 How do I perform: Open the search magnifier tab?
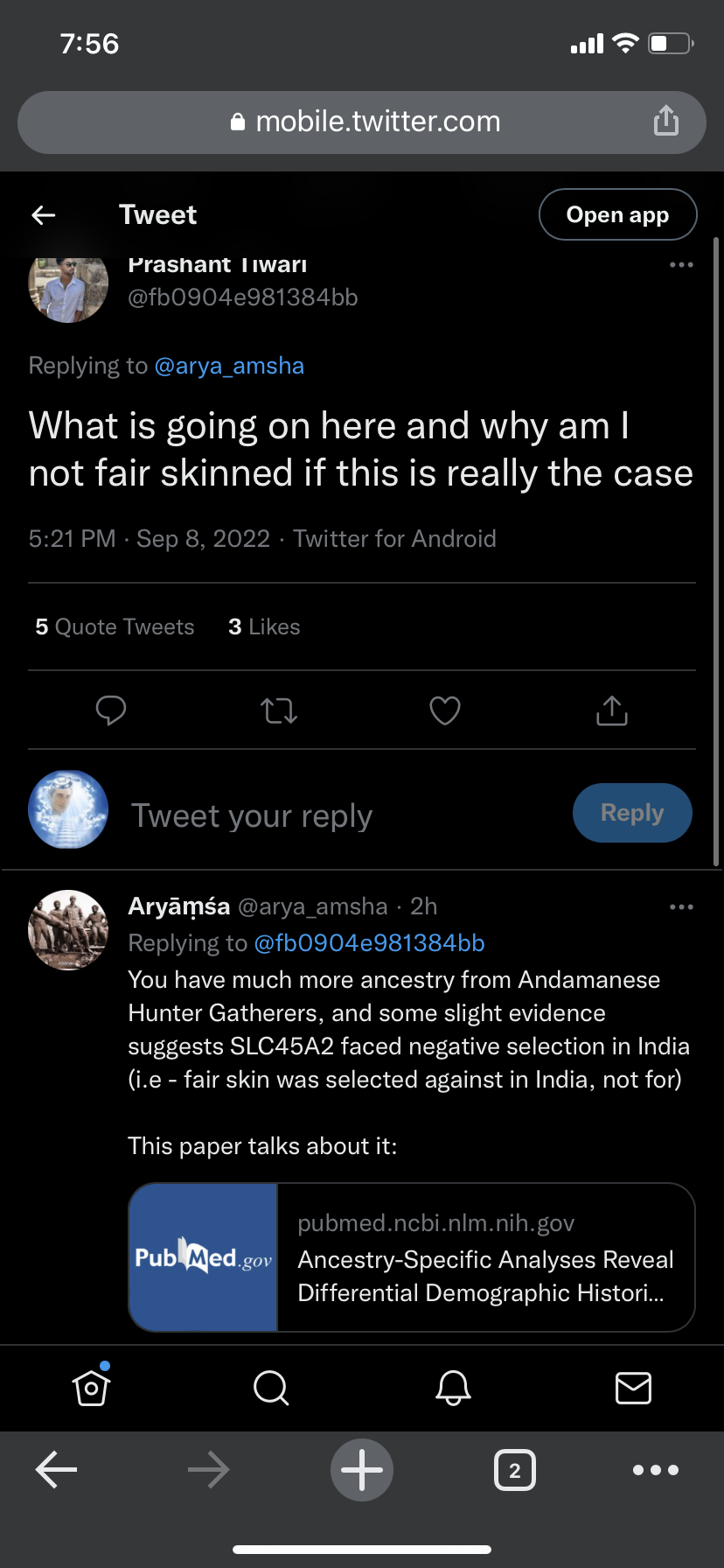[x=271, y=1388]
